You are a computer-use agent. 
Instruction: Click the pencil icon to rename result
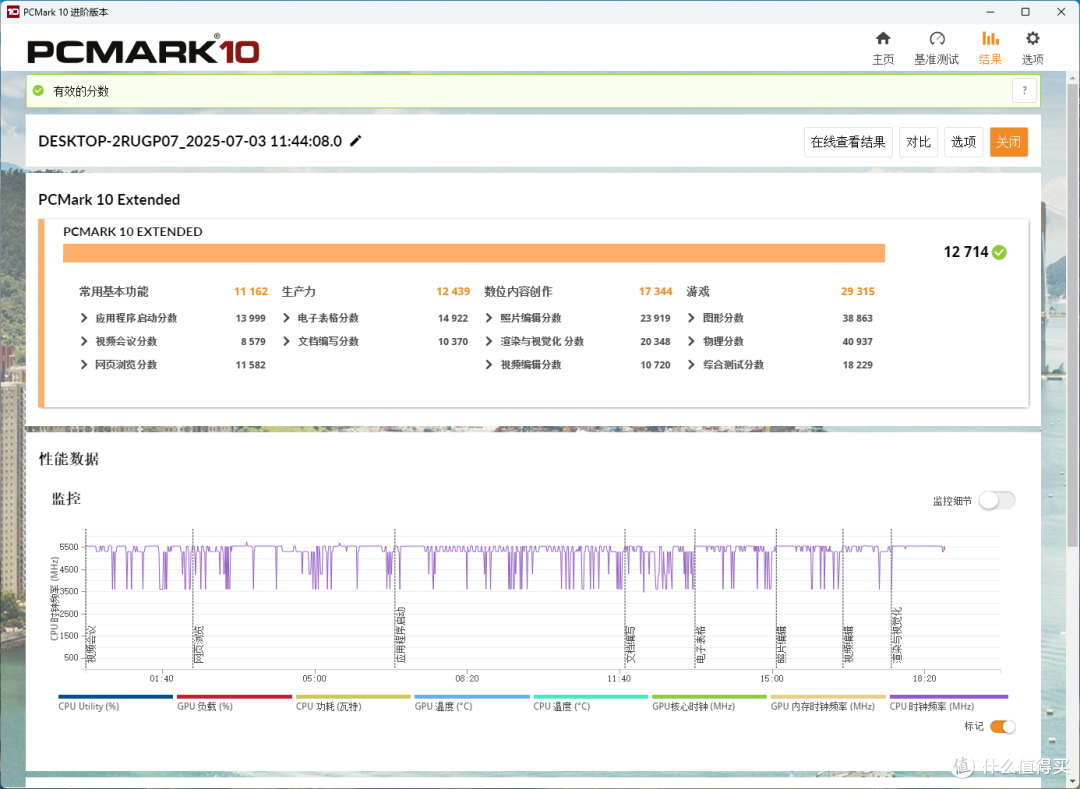tap(355, 141)
